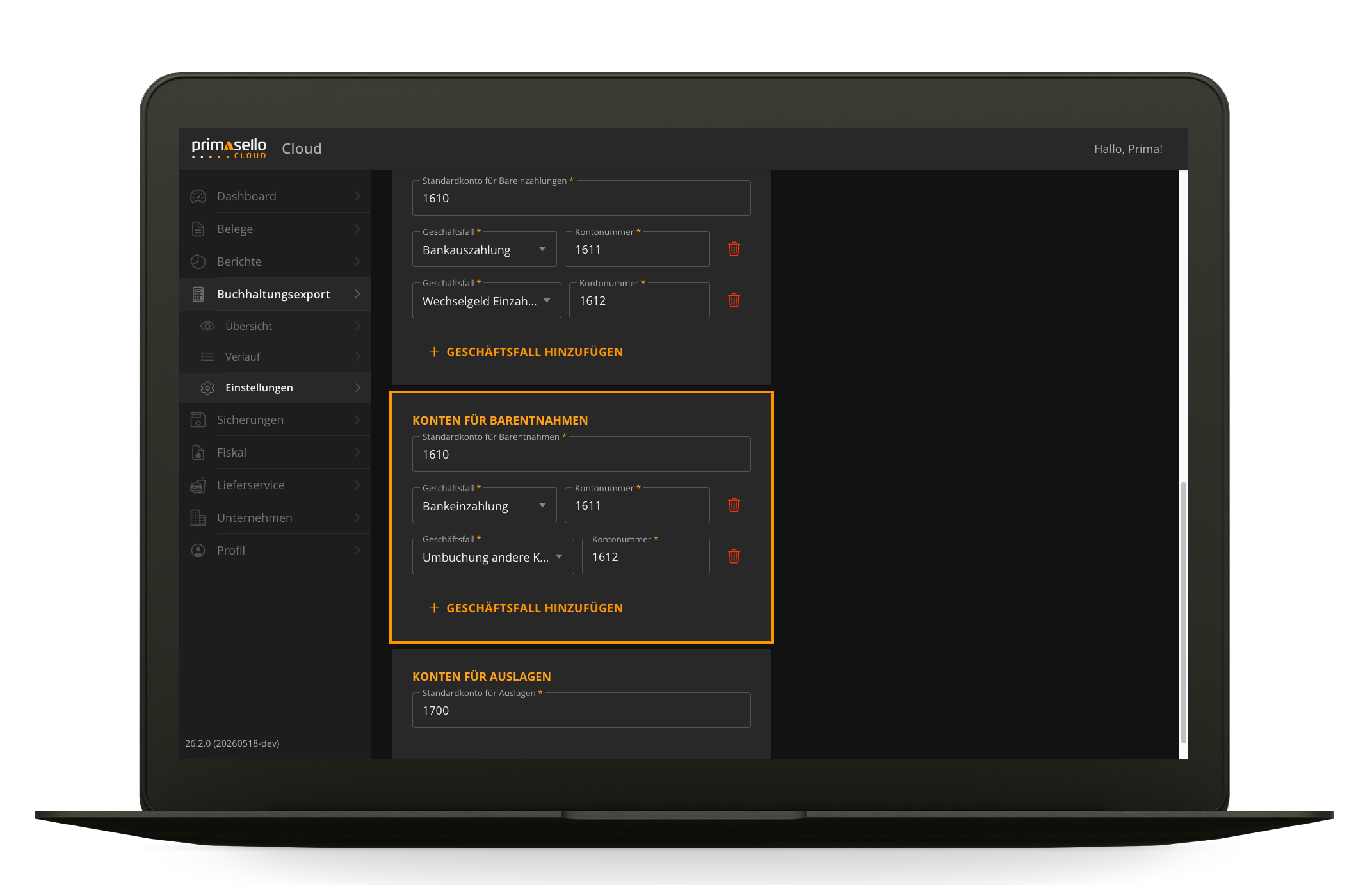Click the Berichte pie chart icon

198,262
